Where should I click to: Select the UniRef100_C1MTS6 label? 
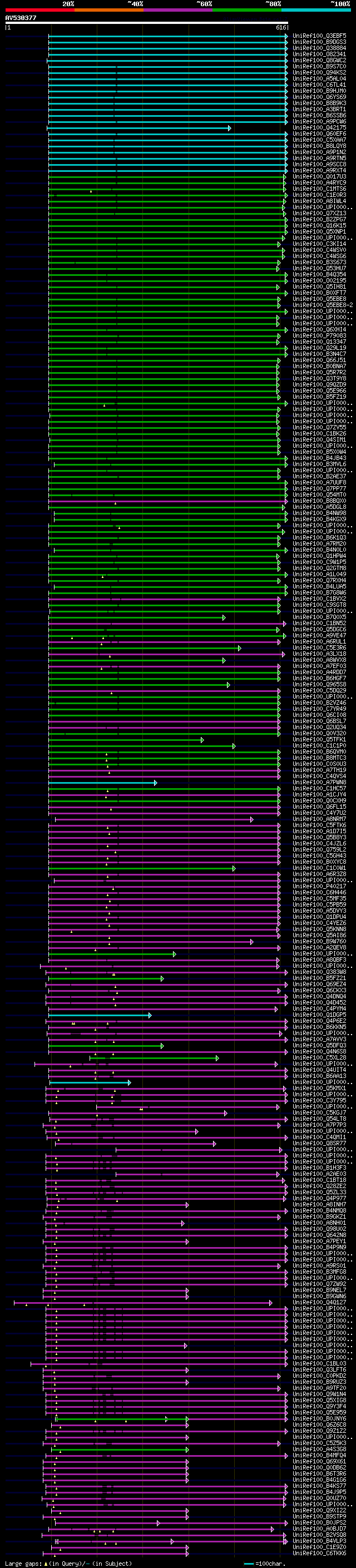pyautogui.click(x=319, y=189)
